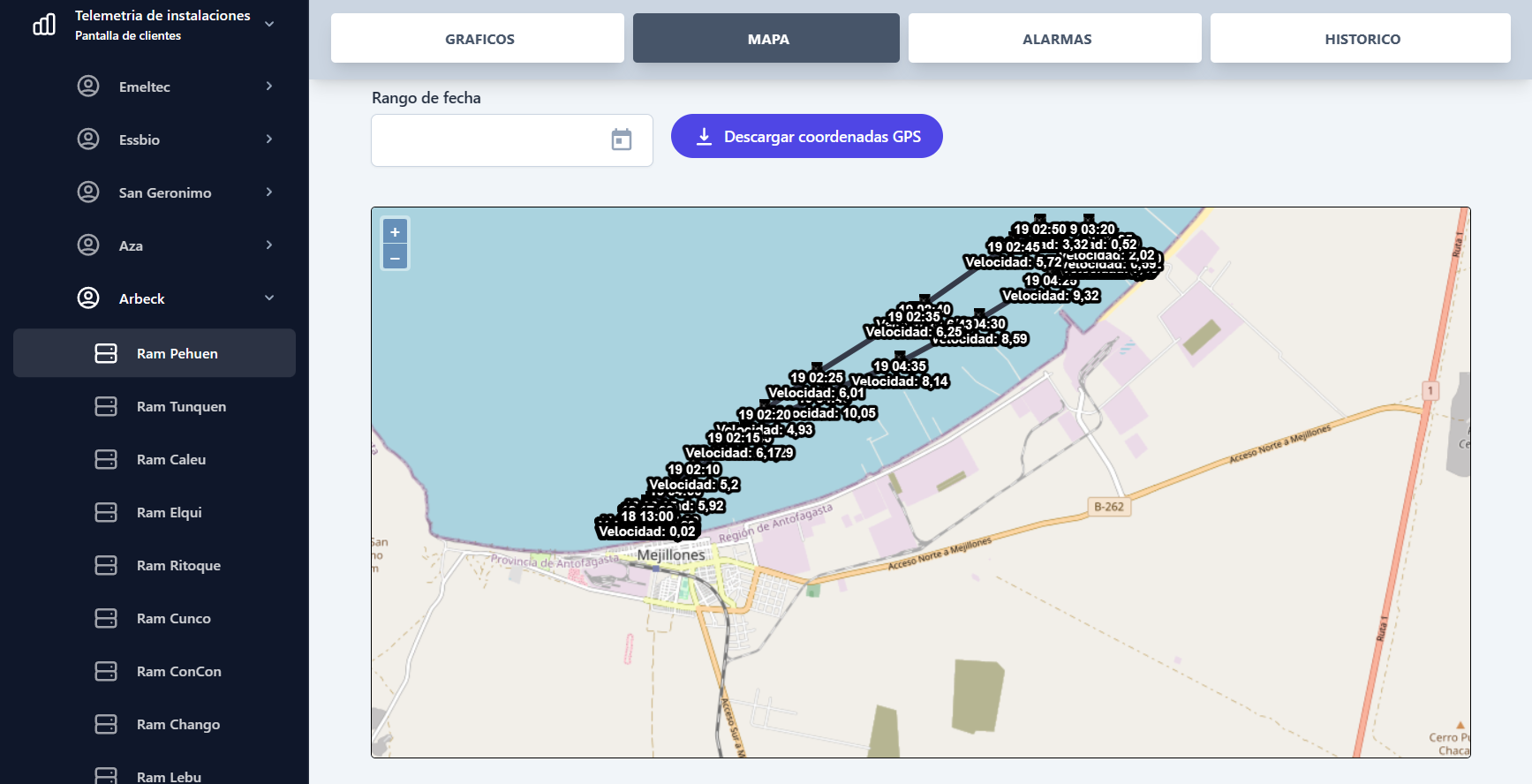The height and width of the screenshot is (784, 1532).
Task: Select Ram Tunquen in the sidebar
Action: tap(155, 406)
